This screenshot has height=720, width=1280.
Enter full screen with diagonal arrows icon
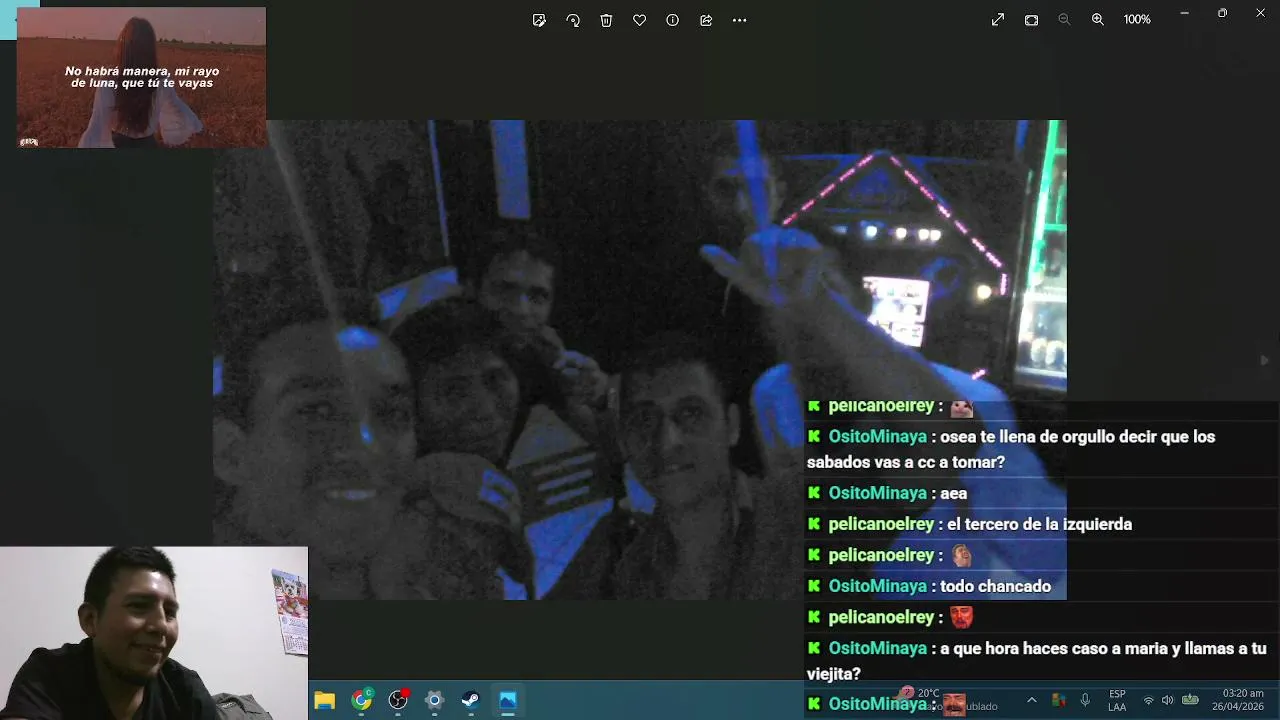(998, 20)
